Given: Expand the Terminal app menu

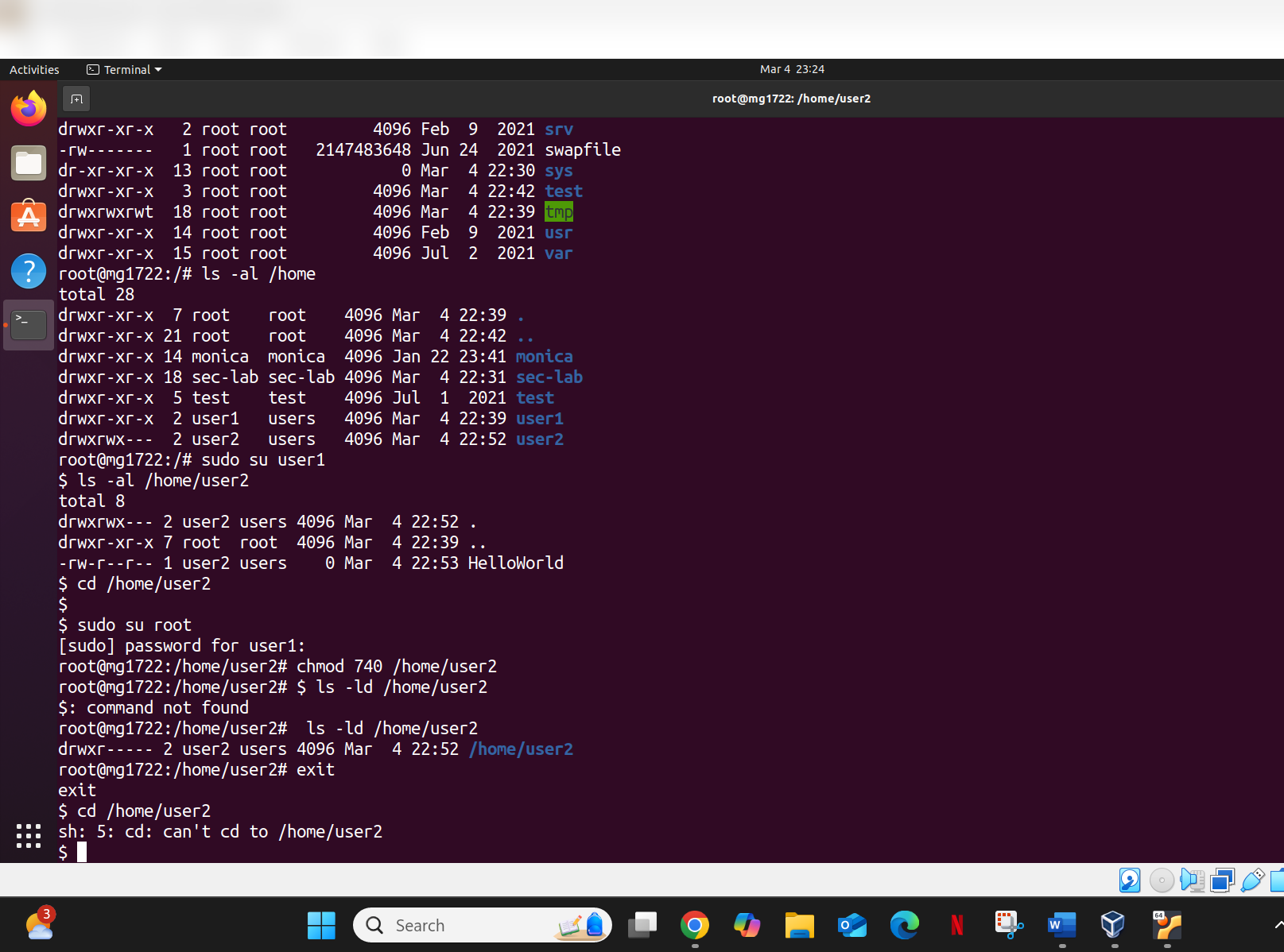Looking at the screenshot, I should tap(124, 70).
